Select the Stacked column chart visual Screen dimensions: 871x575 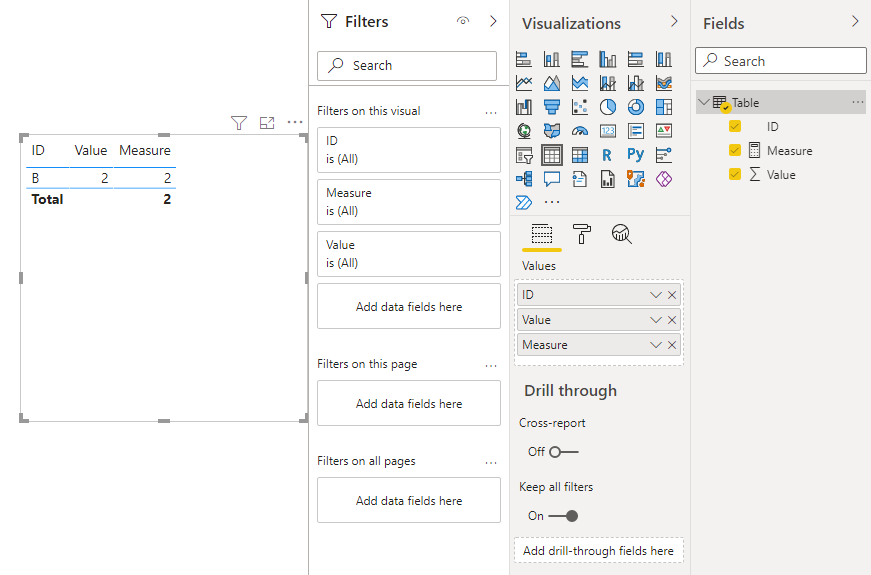pos(552,59)
